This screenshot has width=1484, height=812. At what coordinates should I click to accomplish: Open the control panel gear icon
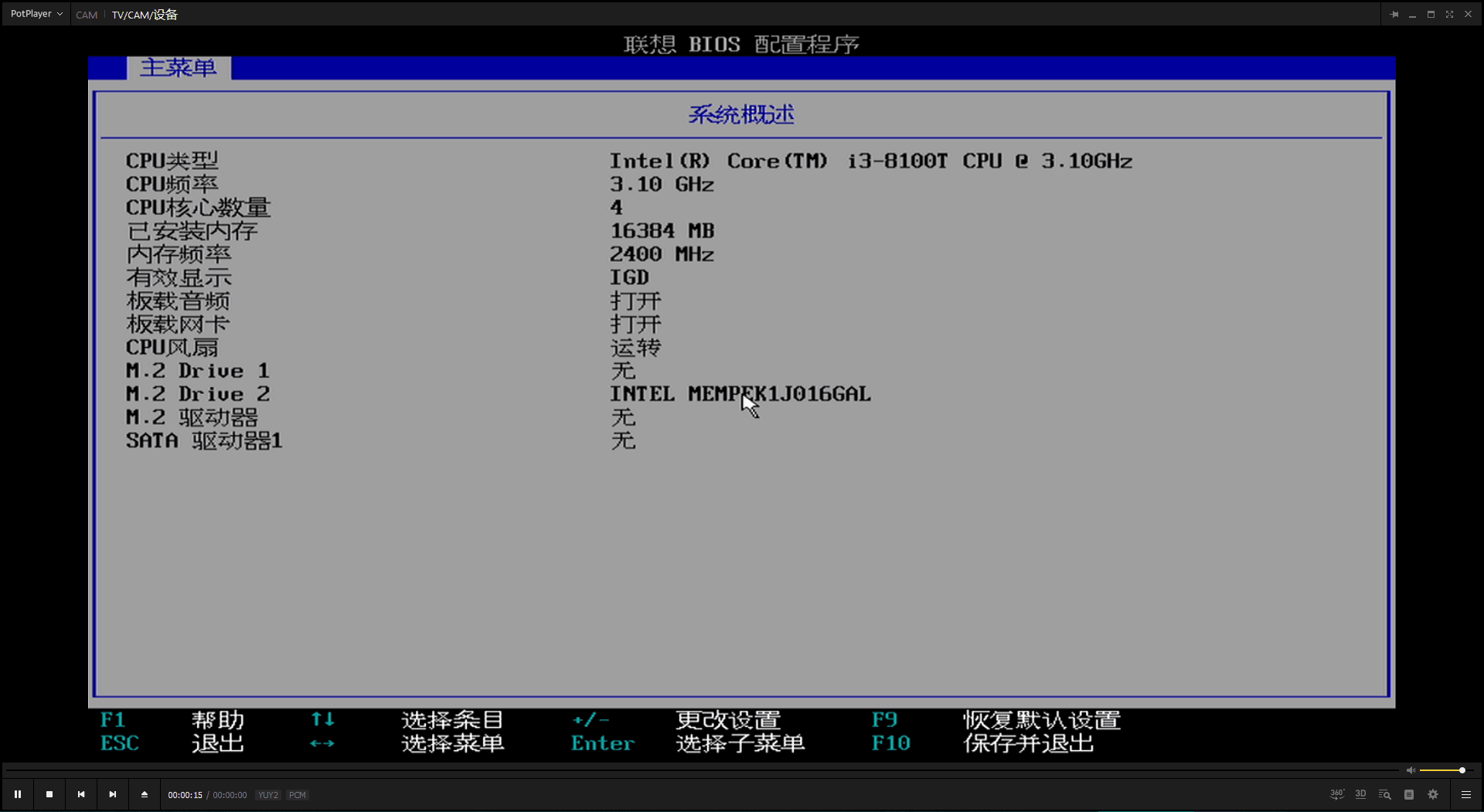pos(1433,794)
